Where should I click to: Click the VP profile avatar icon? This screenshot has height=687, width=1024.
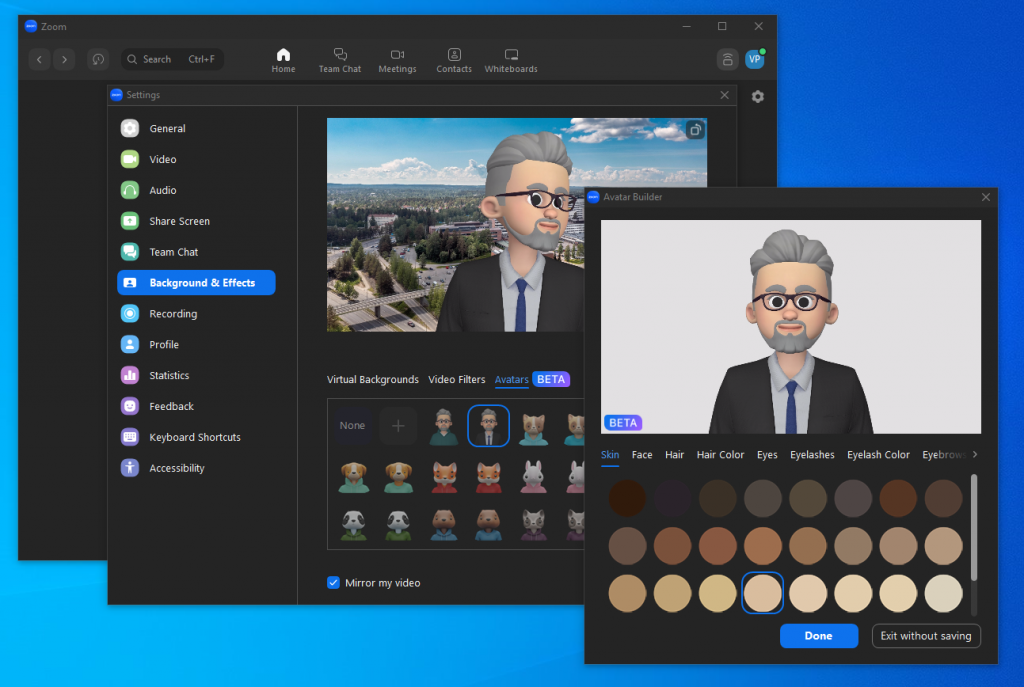pos(754,59)
